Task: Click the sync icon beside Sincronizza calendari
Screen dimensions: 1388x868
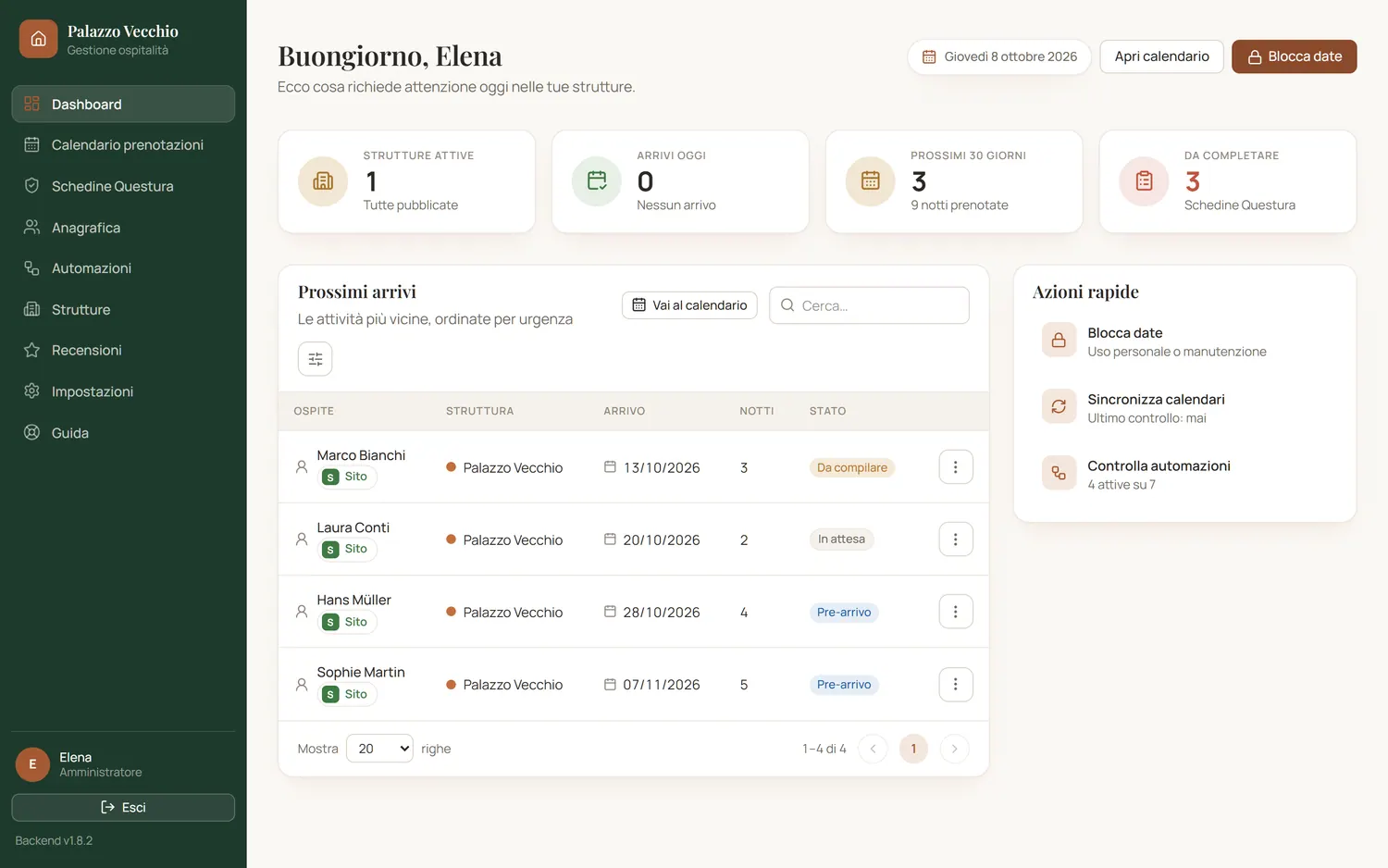Action: click(1059, 407)
